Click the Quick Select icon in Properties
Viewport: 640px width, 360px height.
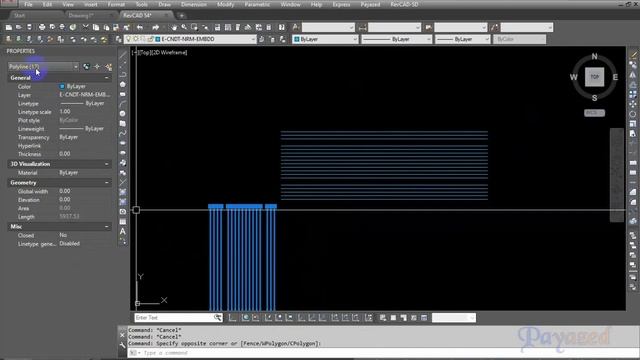pos(108,67)
